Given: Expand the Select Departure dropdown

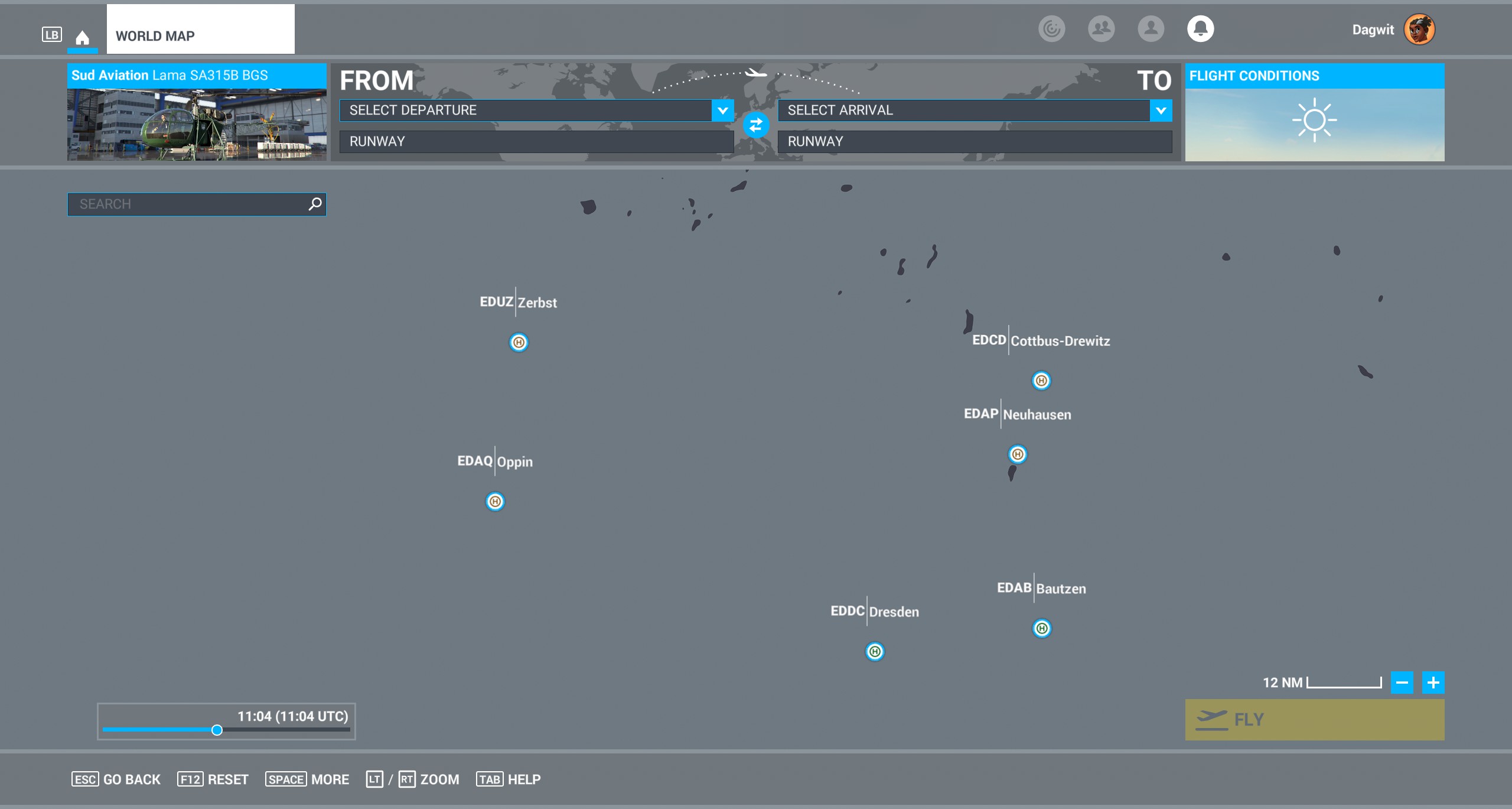Looking at the screenshot, I should (722, 110).
